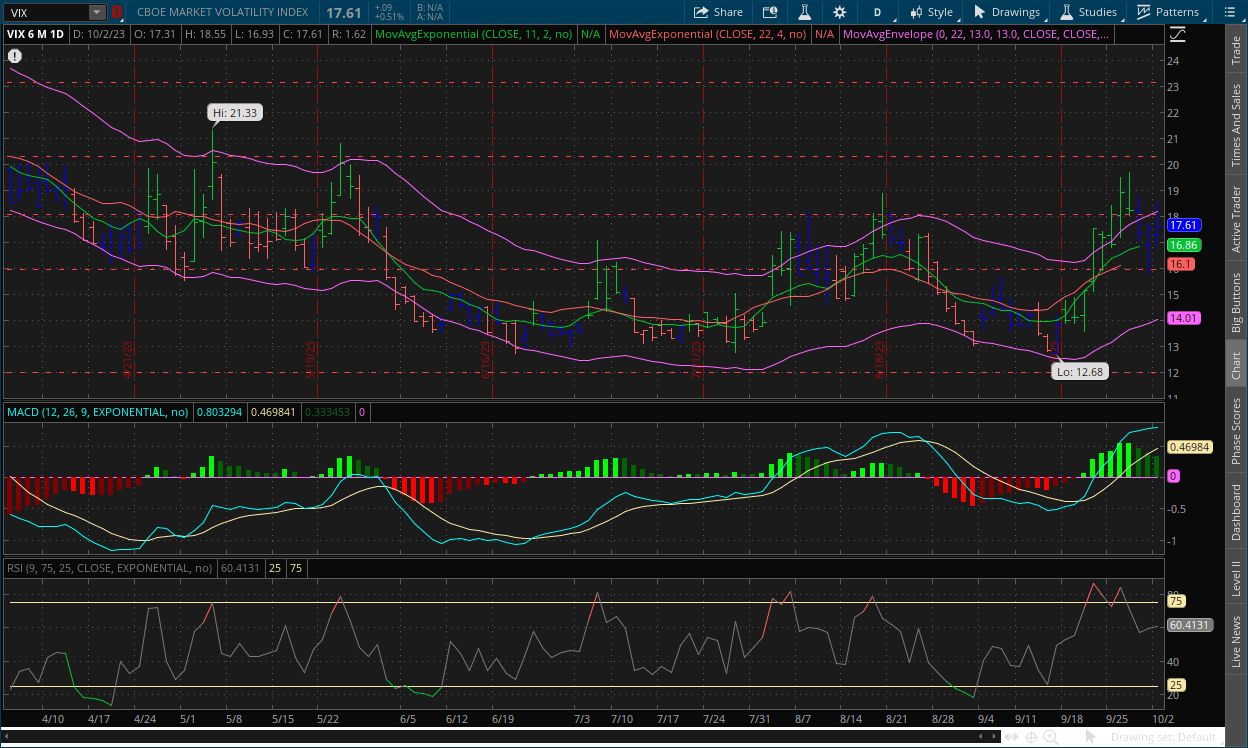Click the 16.86 green price tag on axis
1248x748 pixels.
1184,245
